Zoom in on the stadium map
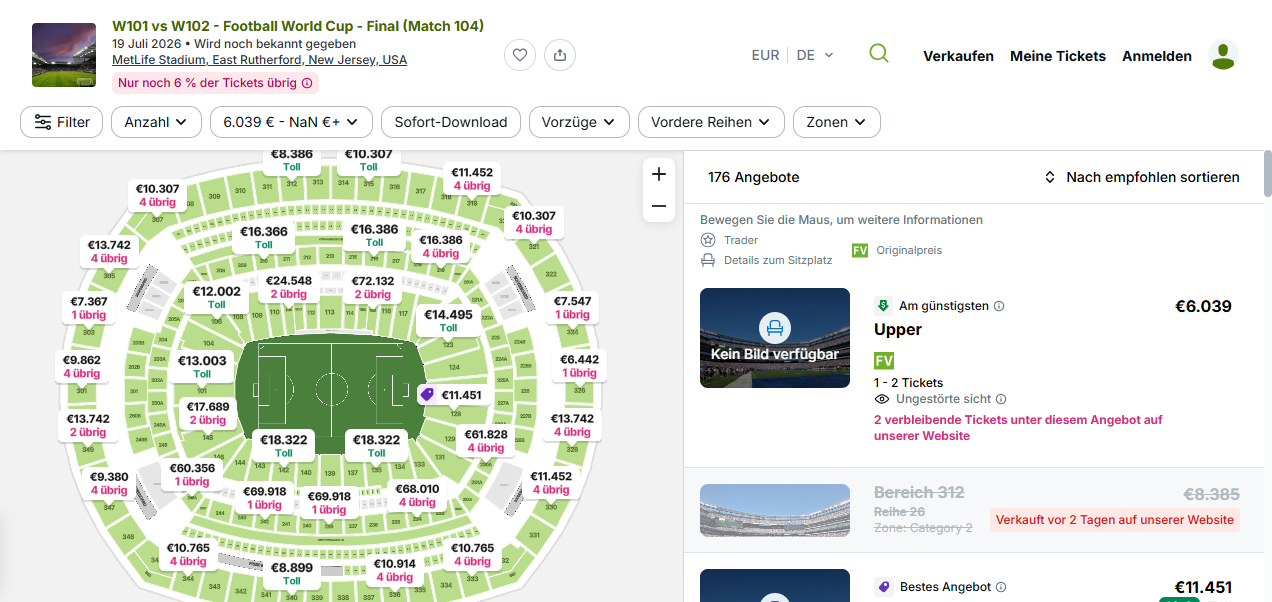This screenshot has height=602, width=1272. click(659, 174)
